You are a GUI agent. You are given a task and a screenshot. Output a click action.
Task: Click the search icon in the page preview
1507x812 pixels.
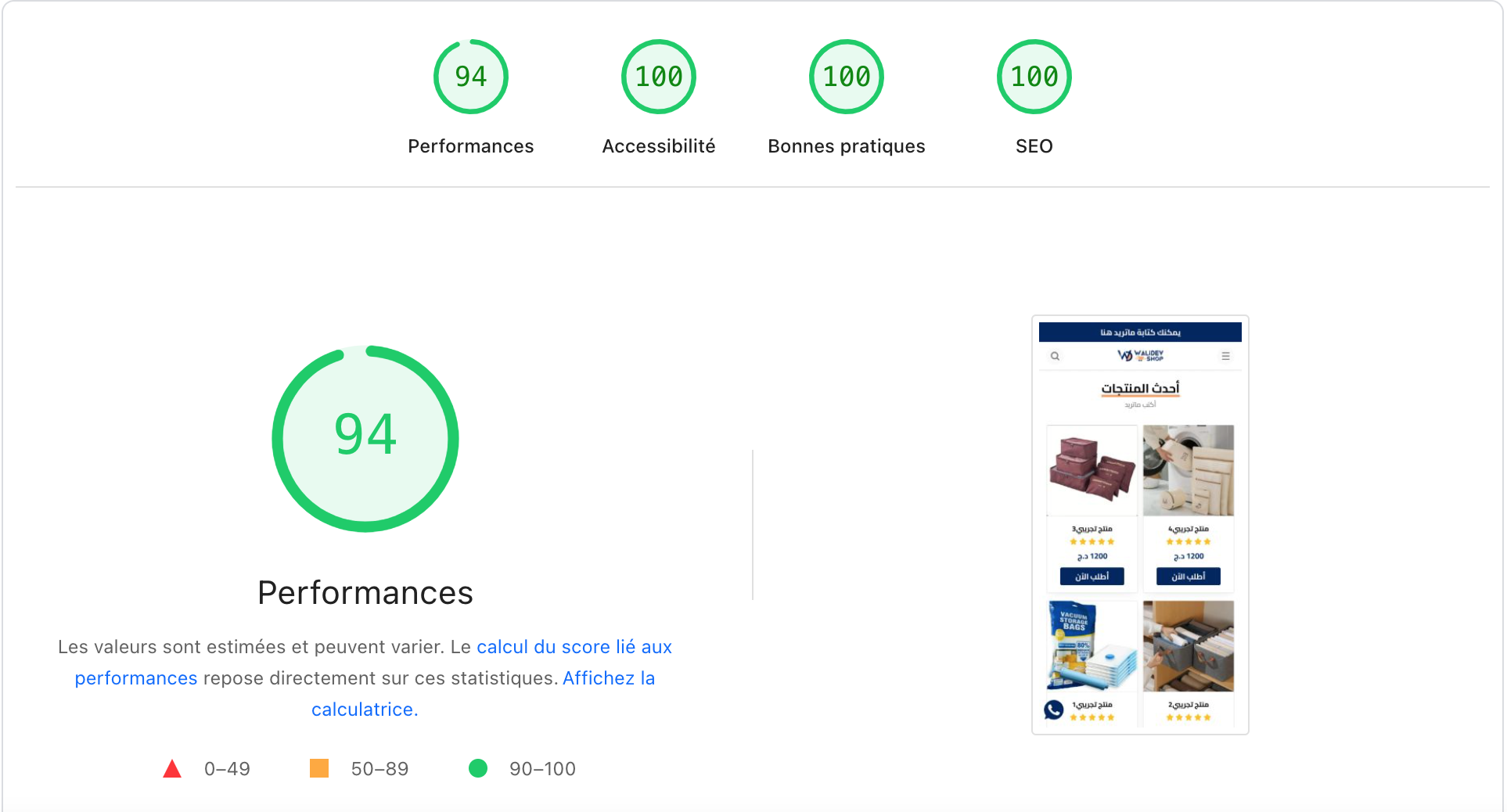[1055, 356]
